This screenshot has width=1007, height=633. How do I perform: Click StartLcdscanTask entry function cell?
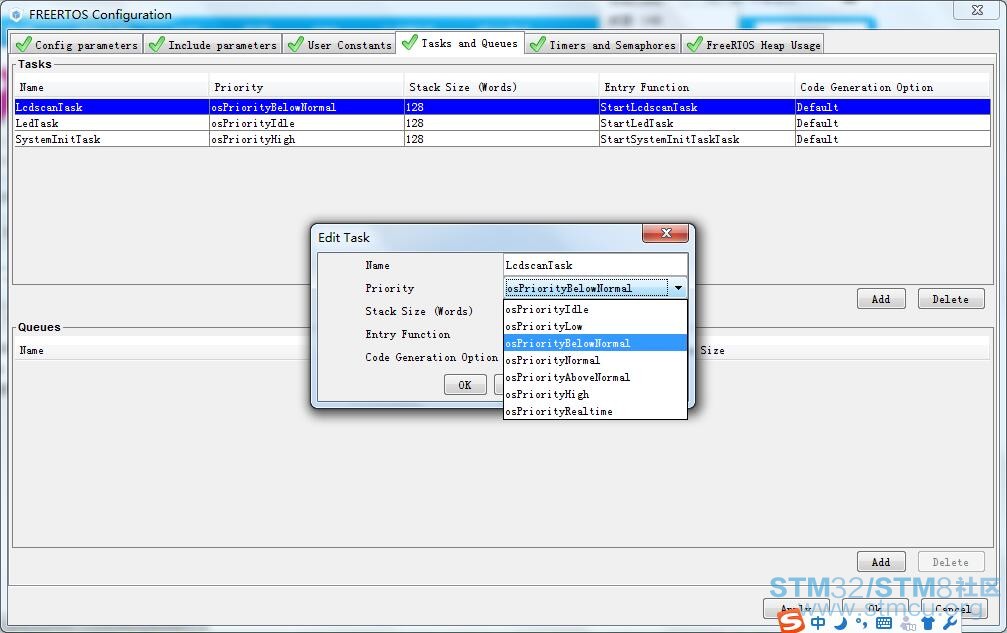click(696, 107)
